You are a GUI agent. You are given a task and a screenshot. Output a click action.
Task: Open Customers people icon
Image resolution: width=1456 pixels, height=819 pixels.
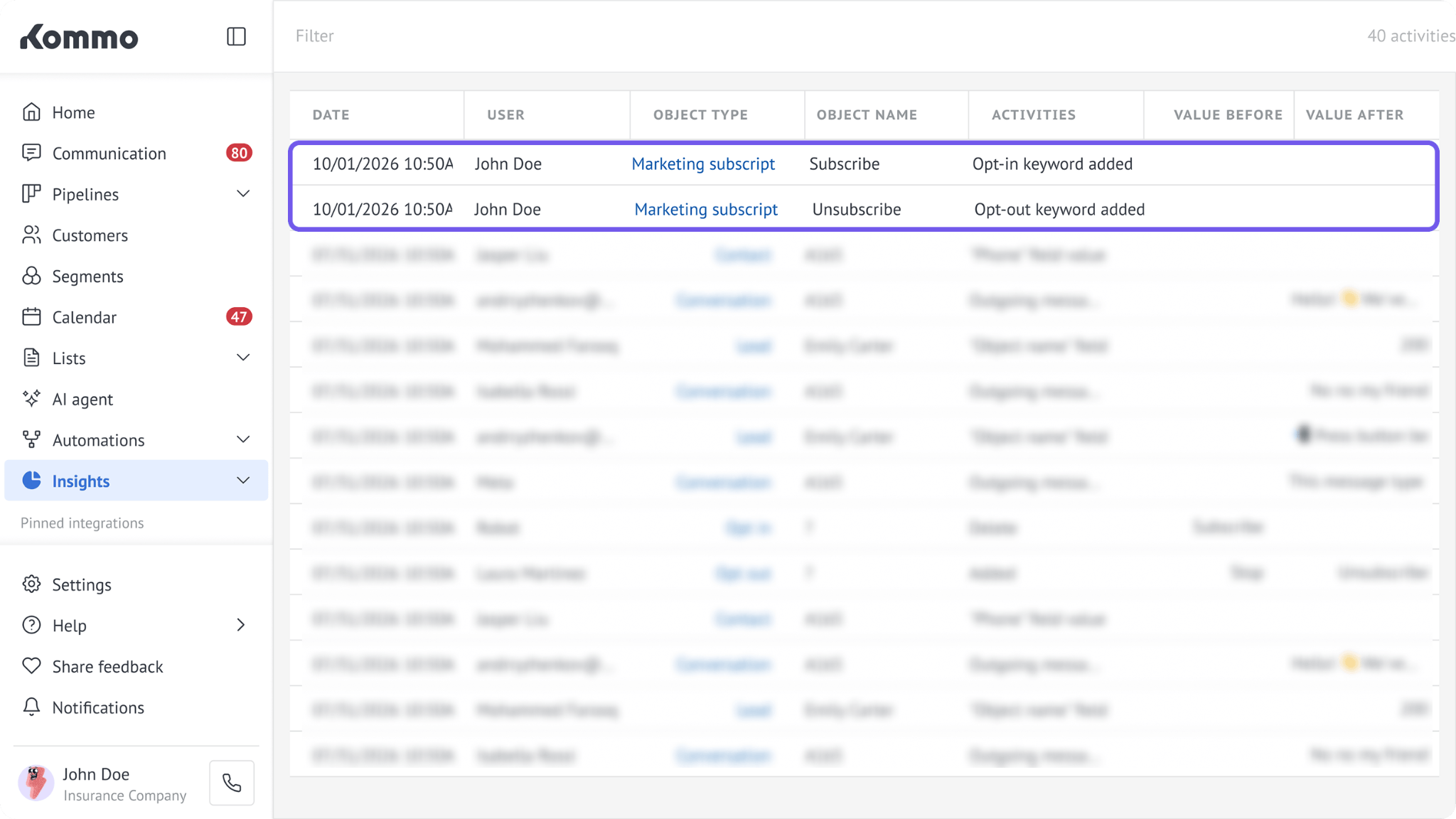(31, 235)
